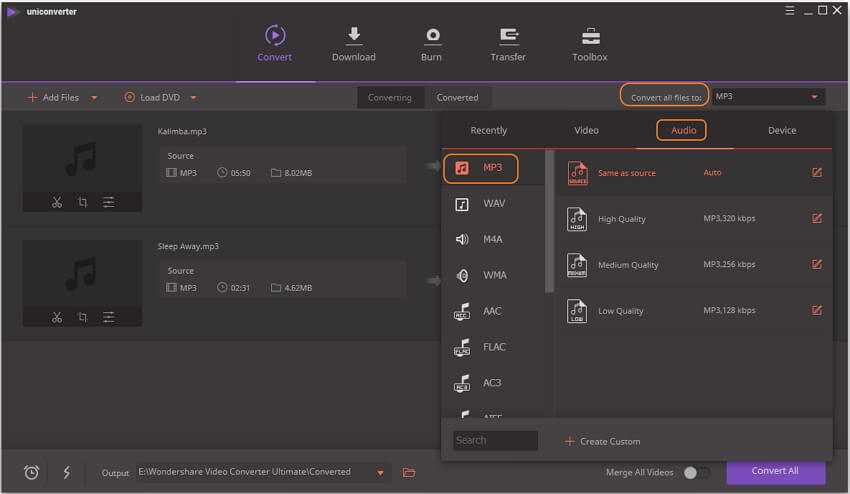This screenshot has width=850, height=494.
Task: Open the output folder icon
Action: click(409, 472)
